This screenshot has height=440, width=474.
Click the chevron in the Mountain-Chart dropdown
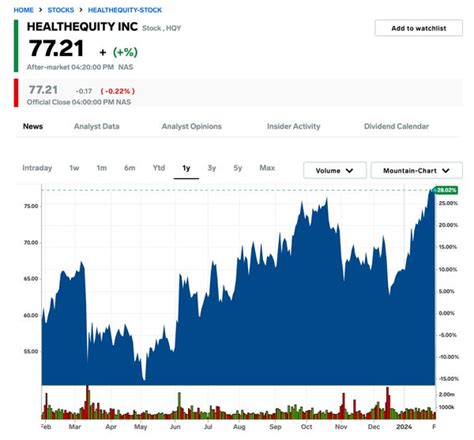pyautogui.click(x=446, y=171)
